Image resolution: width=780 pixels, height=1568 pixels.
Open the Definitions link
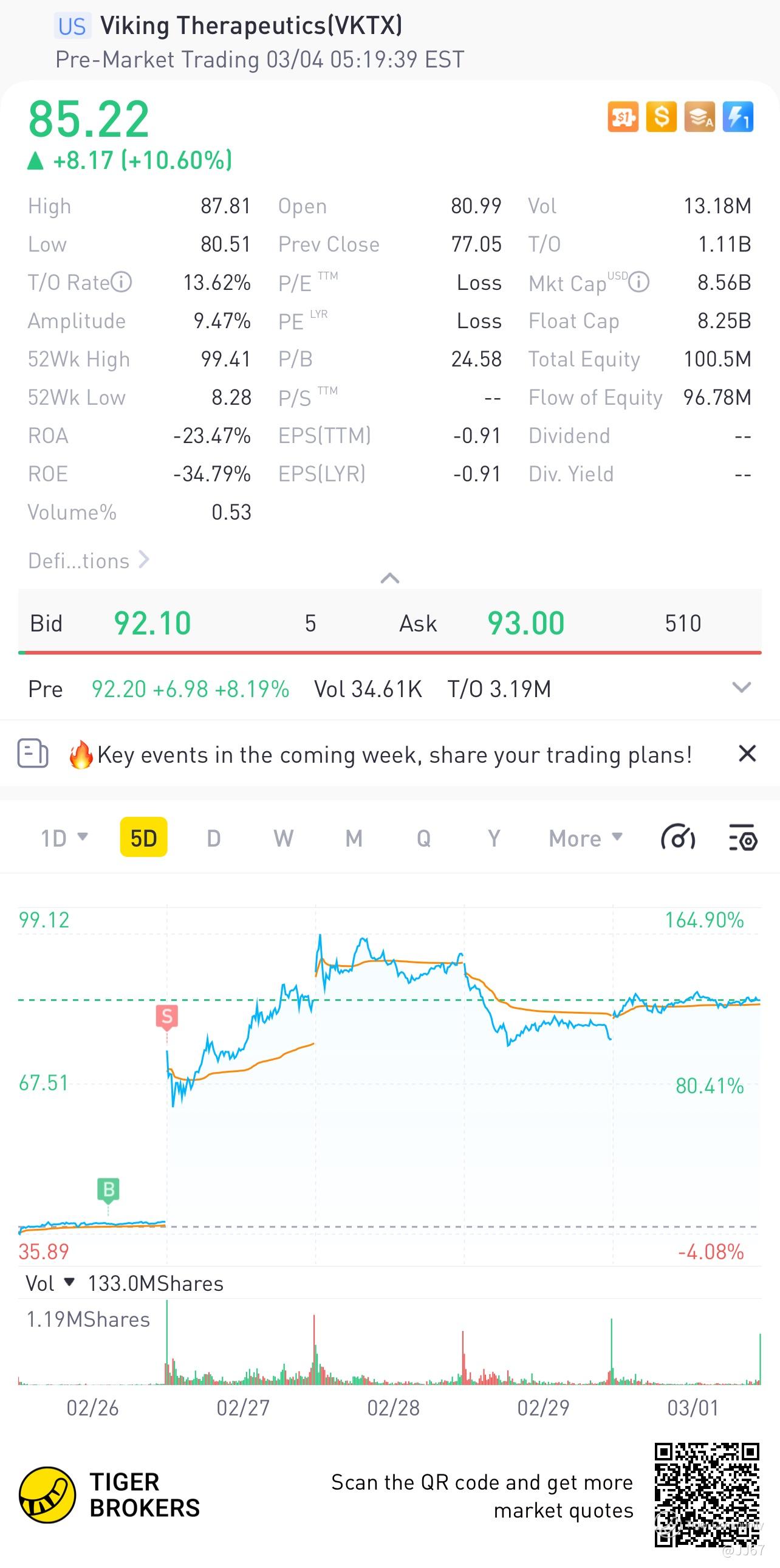pos(88,560)
